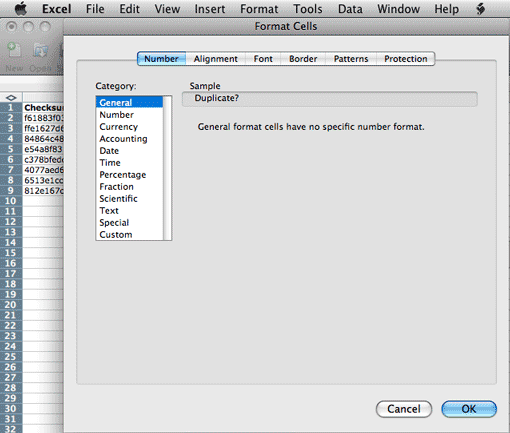Switch to the Alignment tab

click(216, 59)
